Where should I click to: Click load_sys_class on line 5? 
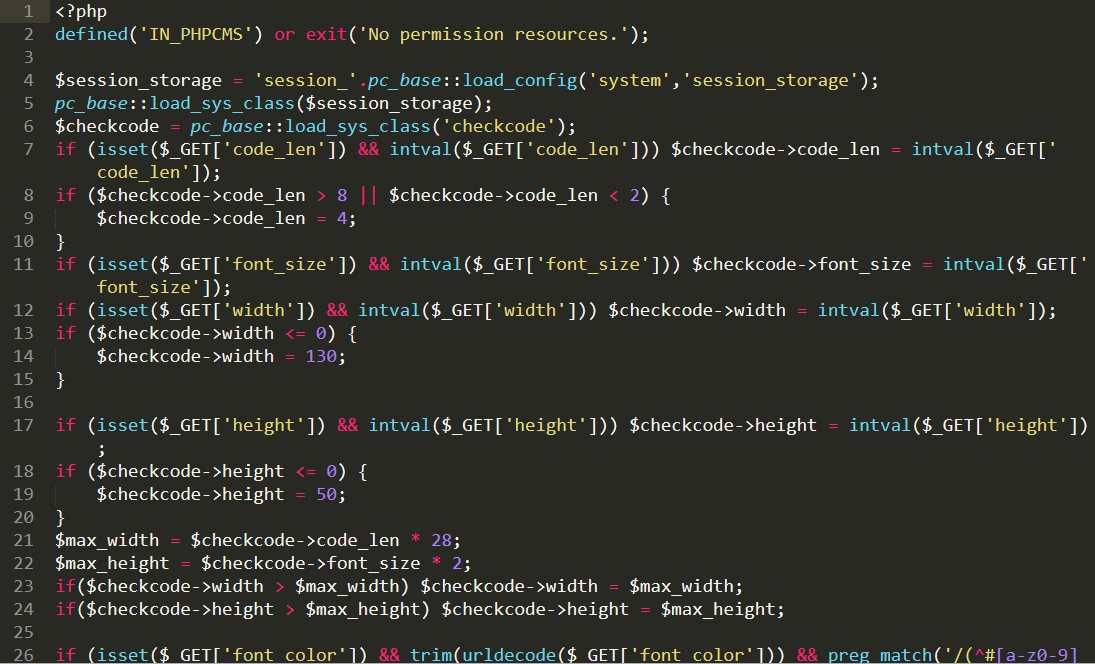pyautogui.click(x=222, y=103)
